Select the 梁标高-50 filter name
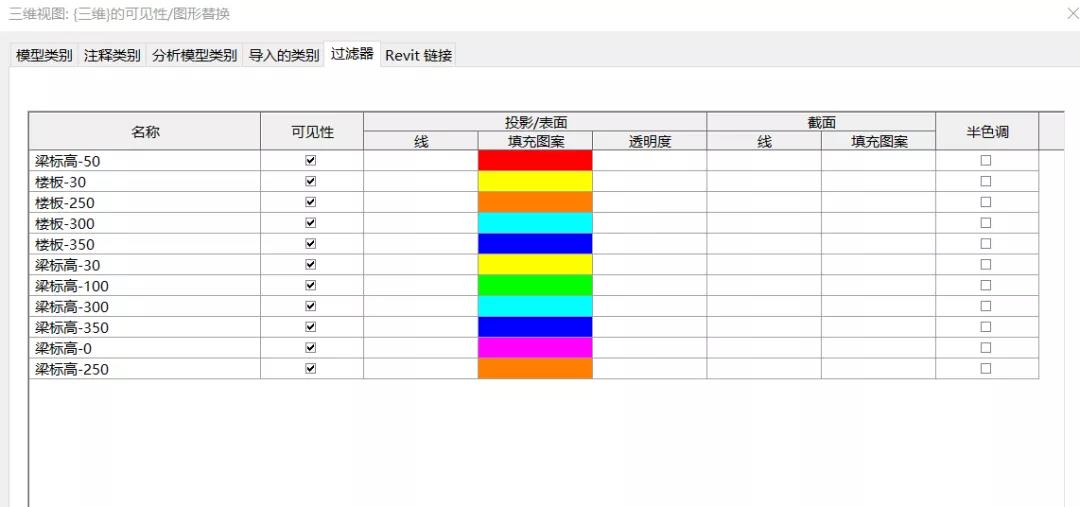This screenshot has height=507, width=1080. (x=68, y=162)
